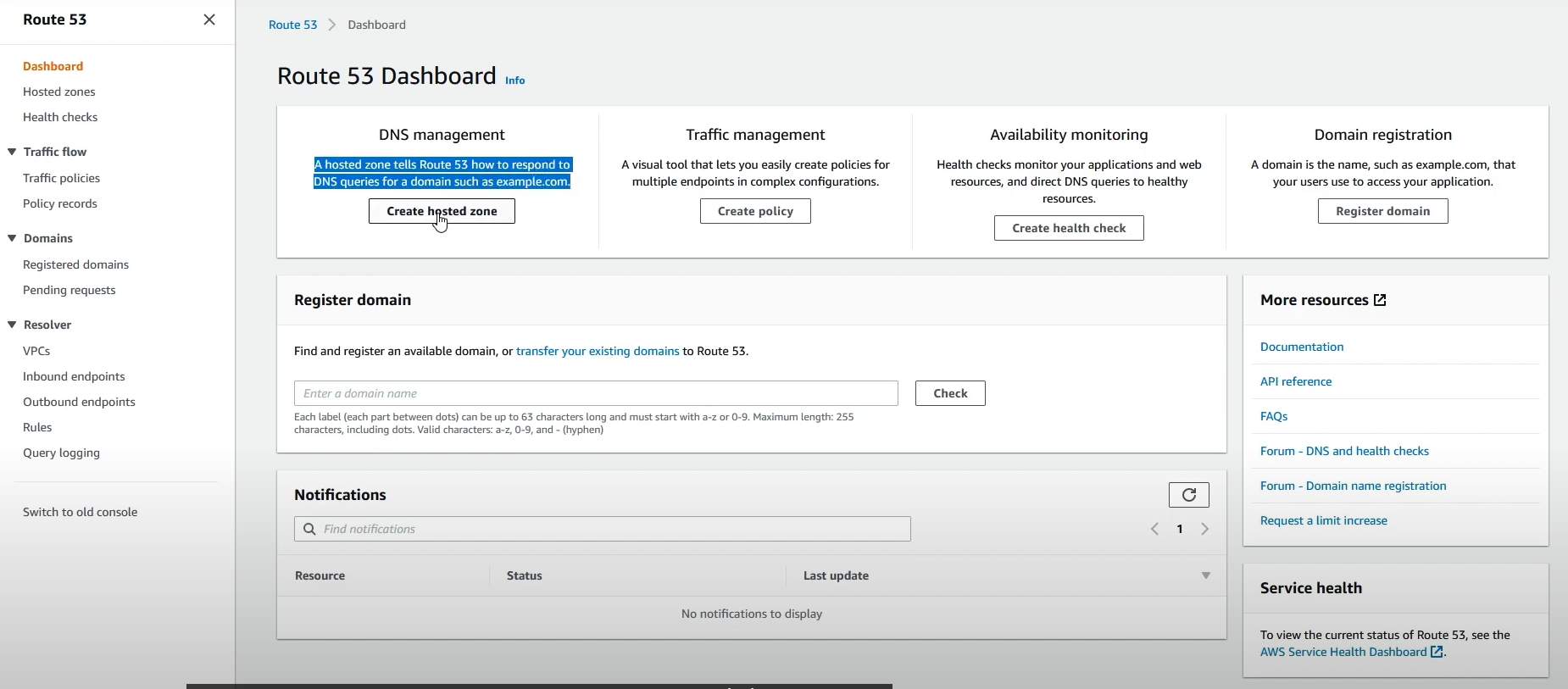Viewport: 1568px width, 689px height.
Task: Open Hosted zones in the sidebar
Action: 59,92
